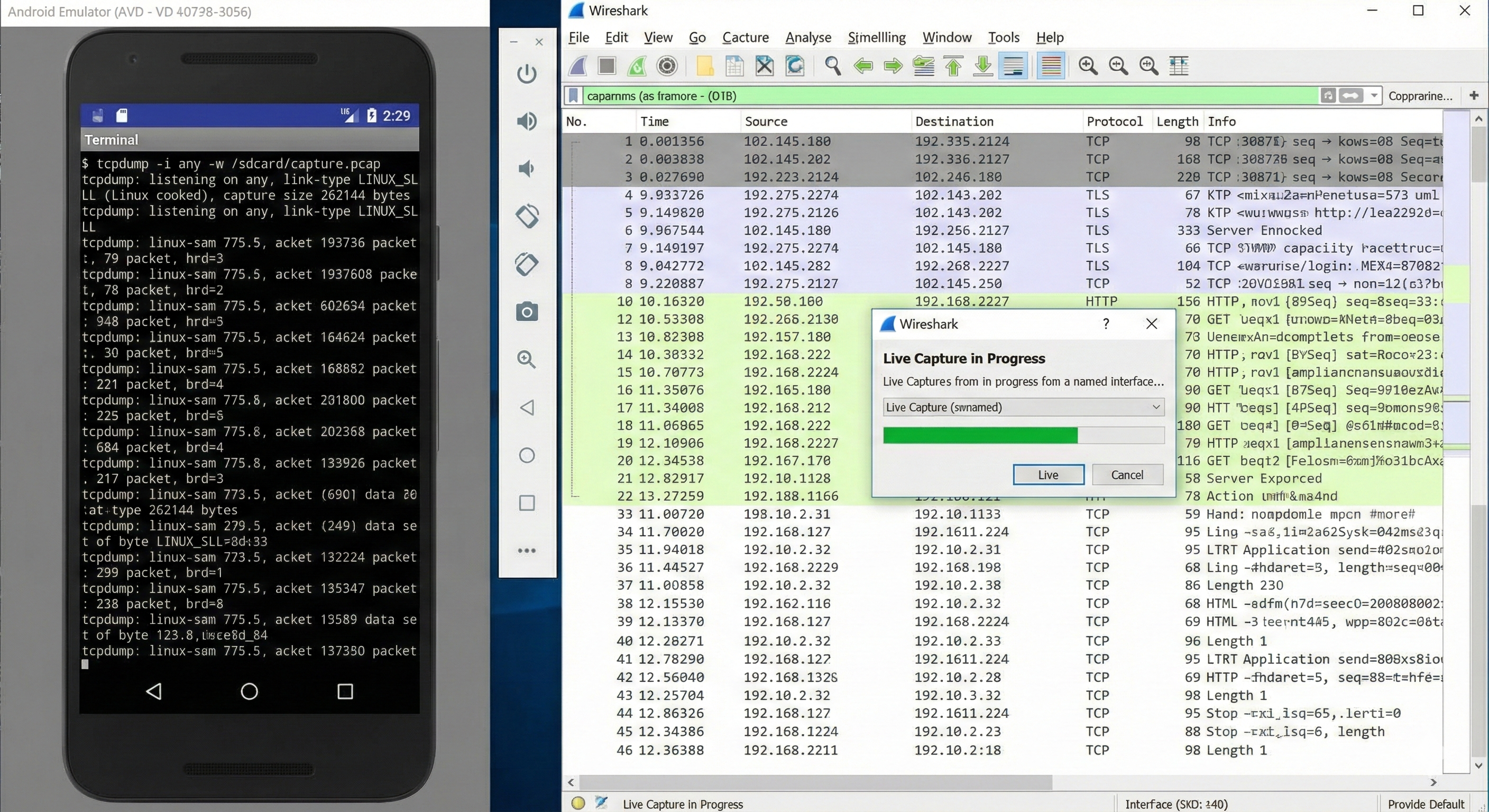
Task: Click the restart capture green fin icon
Action: 637,66
